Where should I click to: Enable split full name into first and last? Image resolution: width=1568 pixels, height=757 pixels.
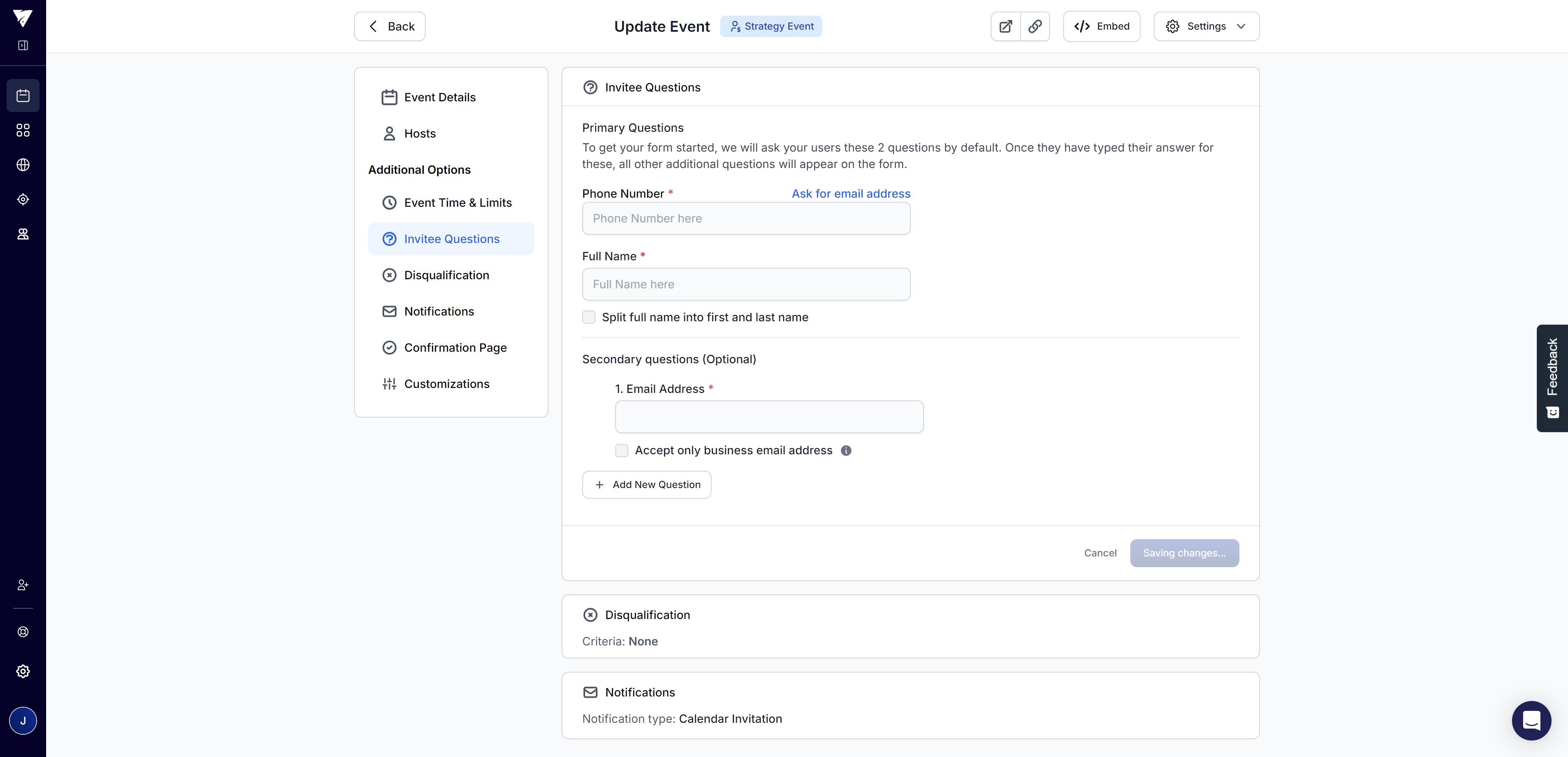coord(588,317)
